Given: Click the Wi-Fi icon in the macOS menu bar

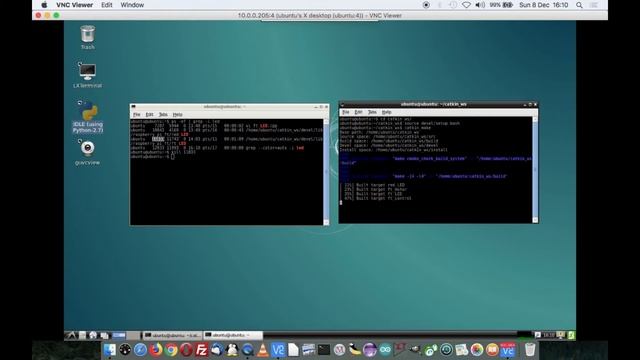Looking at the screenshot, I should point(466,5).
